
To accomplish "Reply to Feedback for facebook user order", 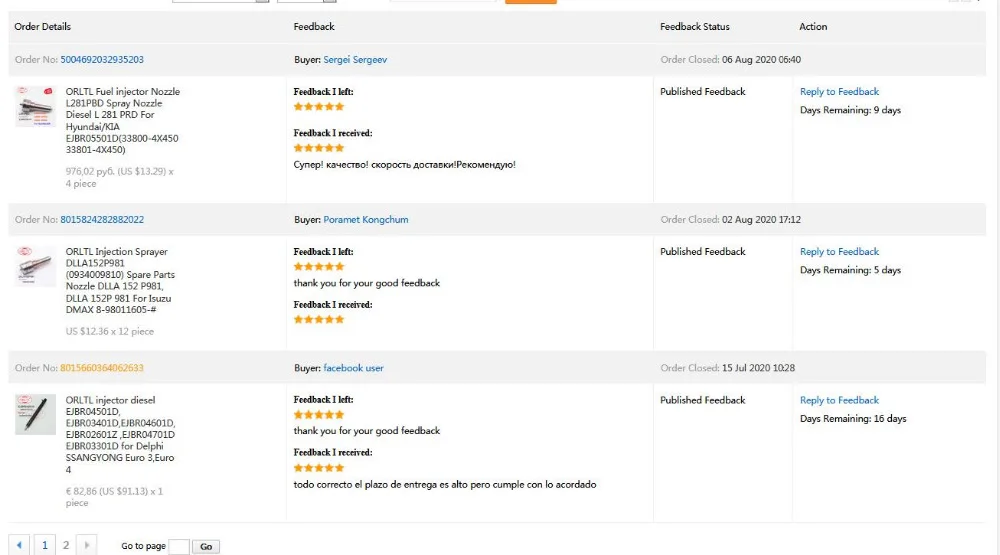I will coord(839,400).
